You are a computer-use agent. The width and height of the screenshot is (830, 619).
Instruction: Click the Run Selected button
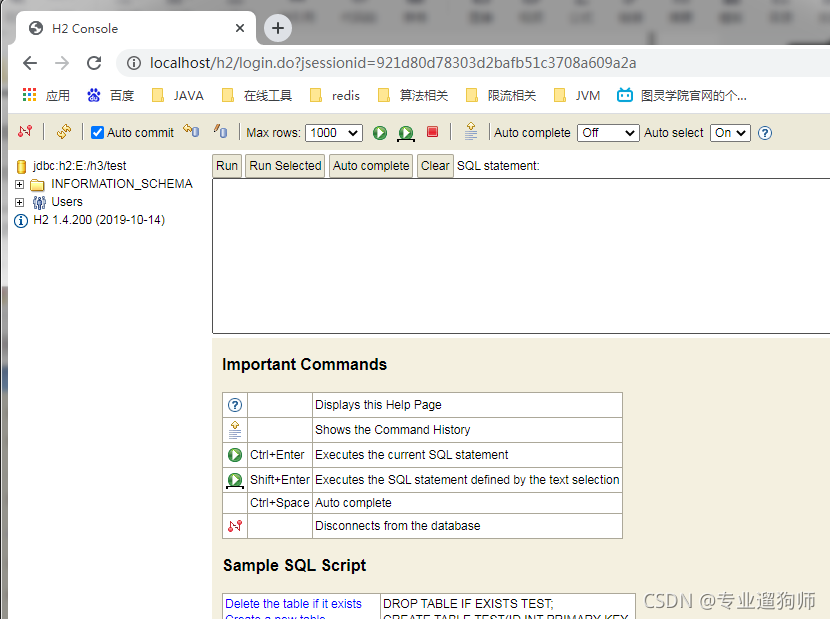click(285, 166)
